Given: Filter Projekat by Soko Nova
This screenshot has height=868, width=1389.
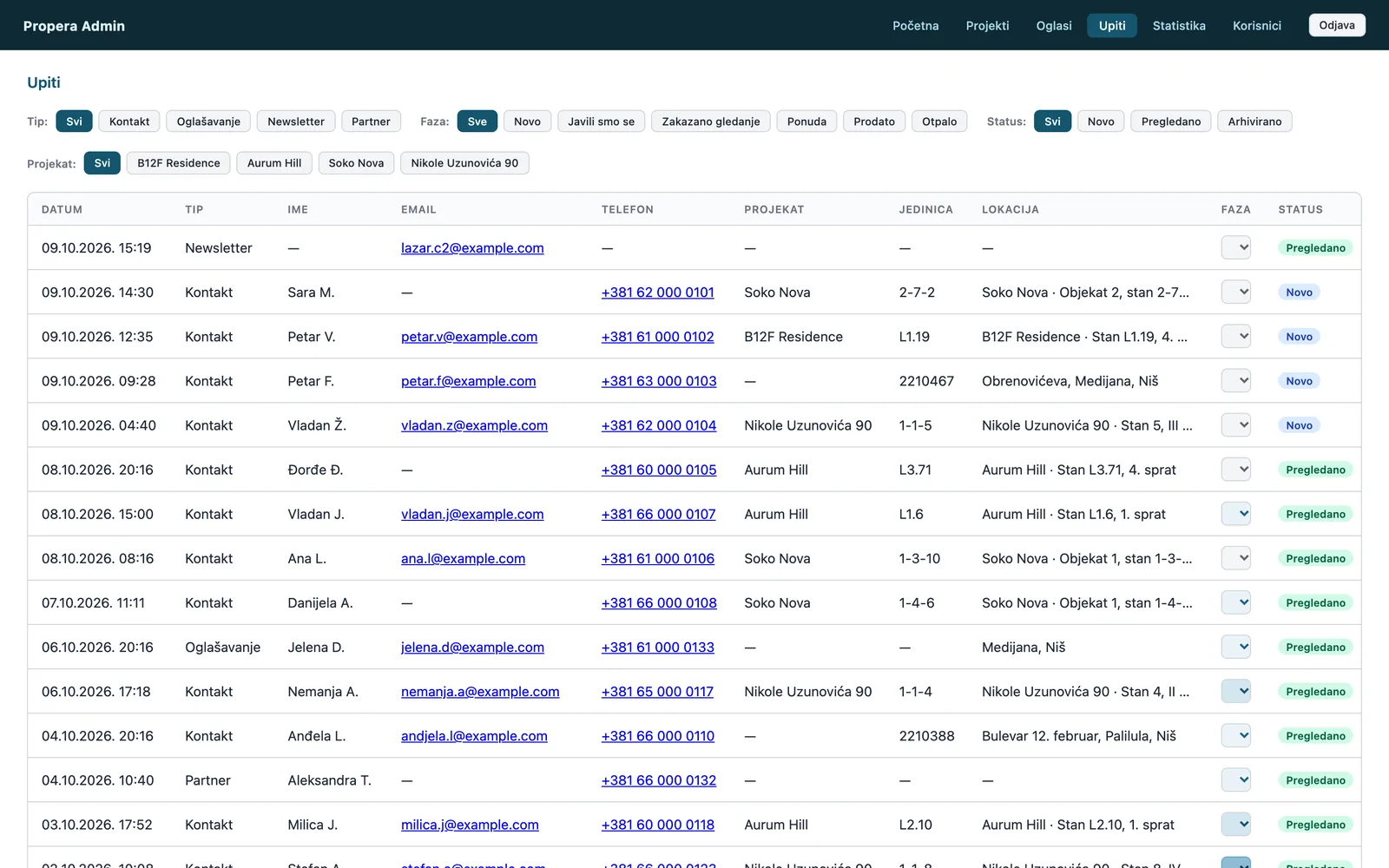Looking at the screenshot, I should [x=356, y=163].
